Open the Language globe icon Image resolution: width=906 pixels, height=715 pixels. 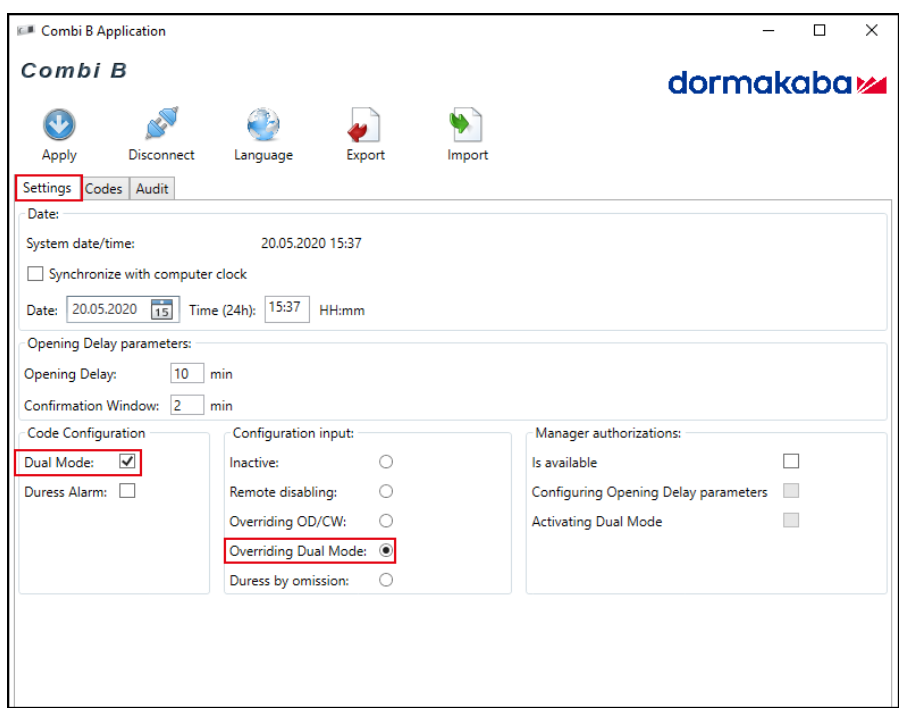pos(263,125)
